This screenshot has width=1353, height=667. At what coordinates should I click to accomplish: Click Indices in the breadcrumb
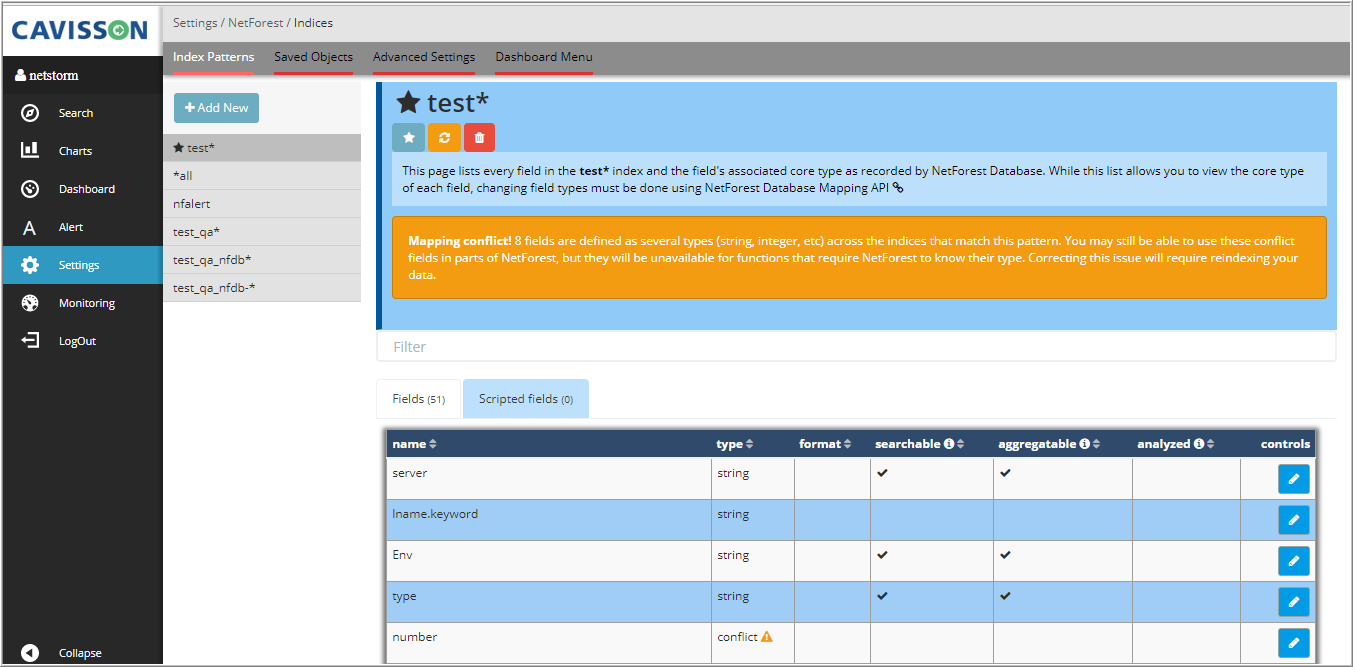[314, 22]
